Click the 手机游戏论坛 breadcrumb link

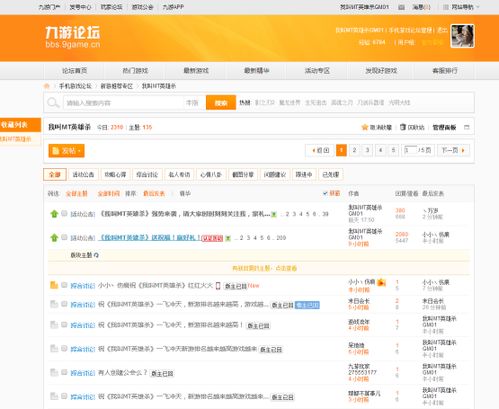[75, 86]
